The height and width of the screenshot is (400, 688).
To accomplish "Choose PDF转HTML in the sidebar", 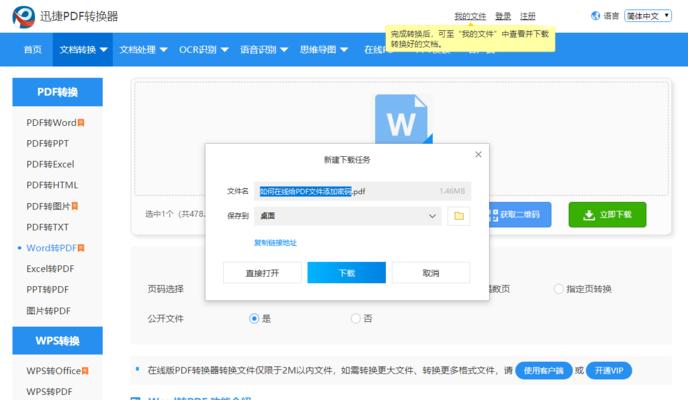I will tap(52, 185).
